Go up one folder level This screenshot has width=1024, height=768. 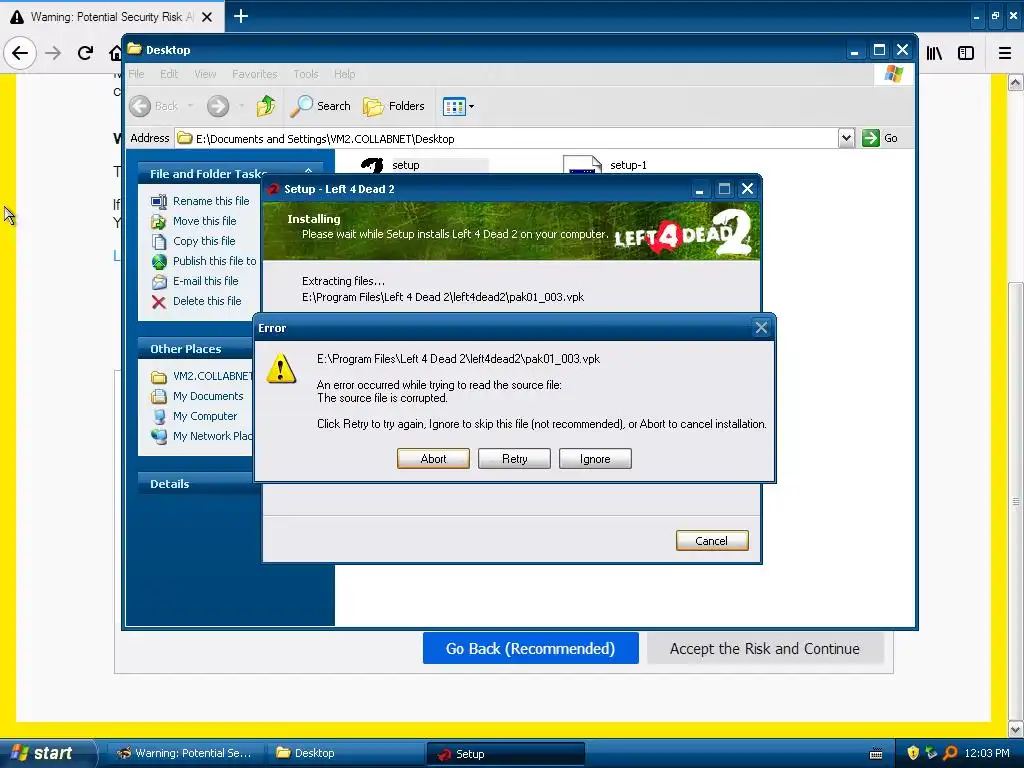[x=266, y=106]
